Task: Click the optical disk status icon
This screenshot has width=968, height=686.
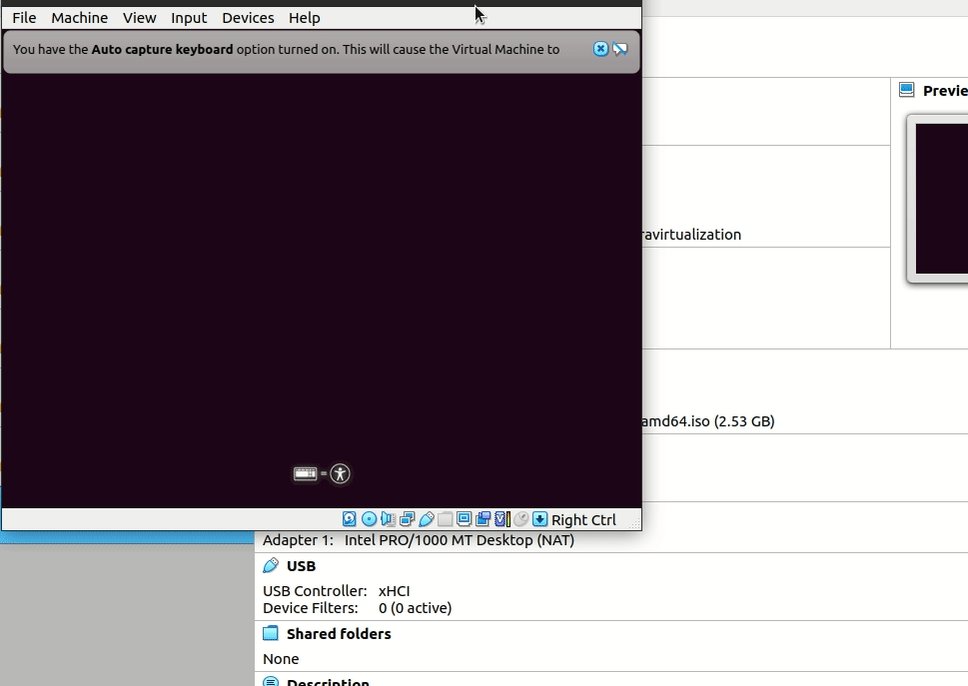Action: click(369, 519)
